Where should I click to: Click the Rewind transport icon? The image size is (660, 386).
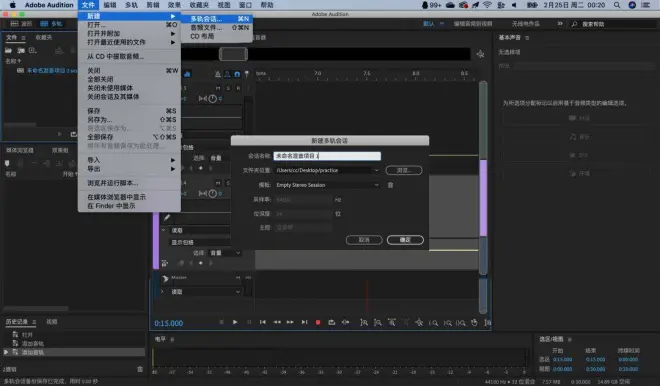tap(277, 322)
